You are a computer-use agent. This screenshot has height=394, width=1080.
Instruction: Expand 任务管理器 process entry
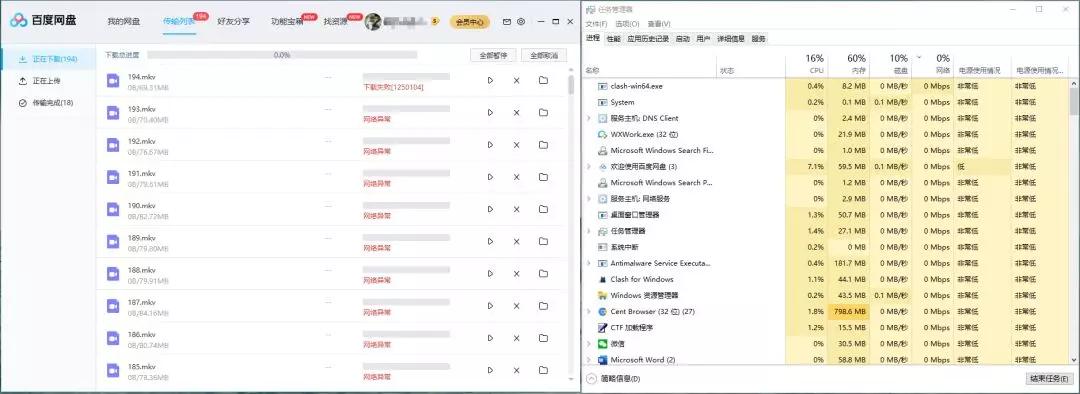588,231
